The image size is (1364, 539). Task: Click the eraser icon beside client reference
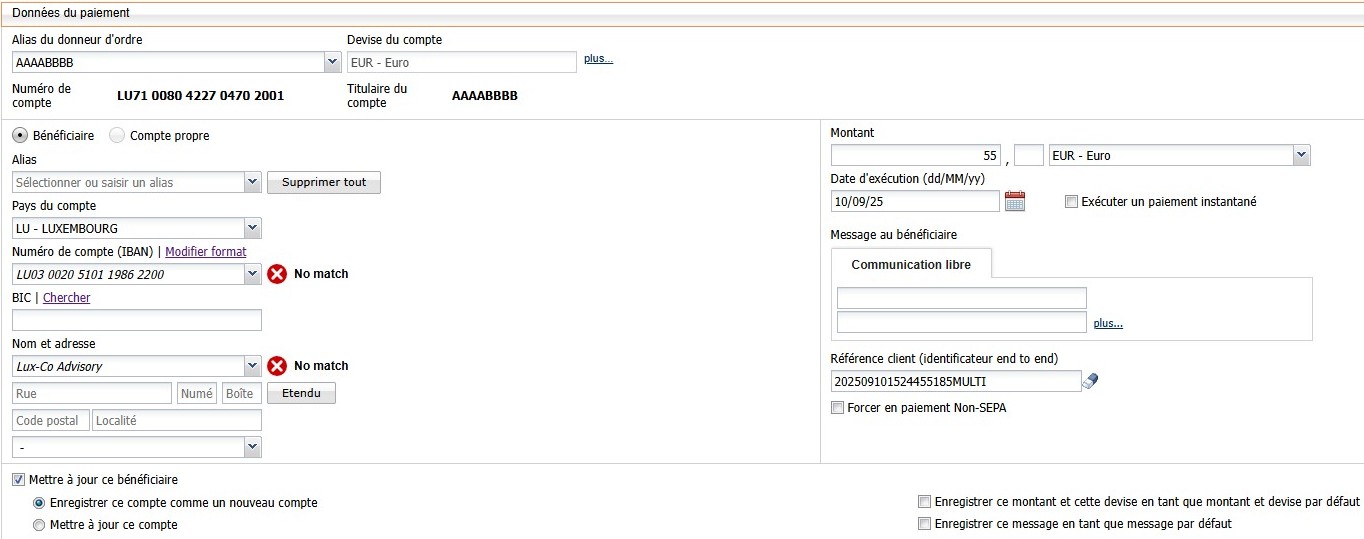click(1091, 381)
